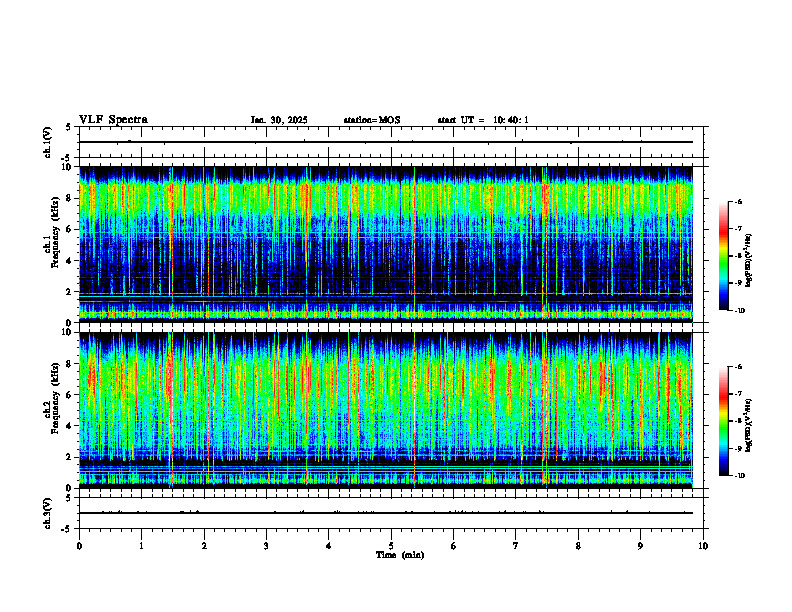Click the ch.2 spectrogram at the 5-minute mark

pos(391,410)
